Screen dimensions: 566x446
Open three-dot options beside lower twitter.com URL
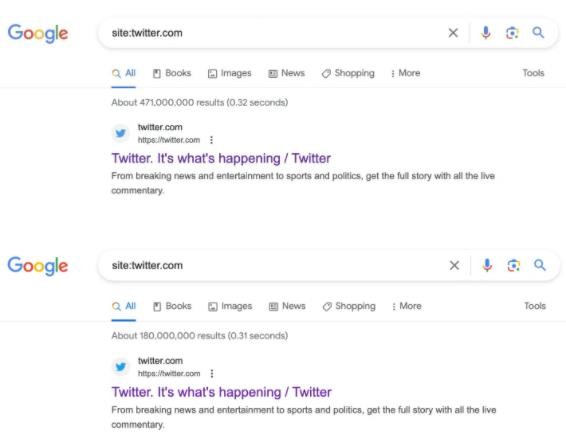pos(212,373)
